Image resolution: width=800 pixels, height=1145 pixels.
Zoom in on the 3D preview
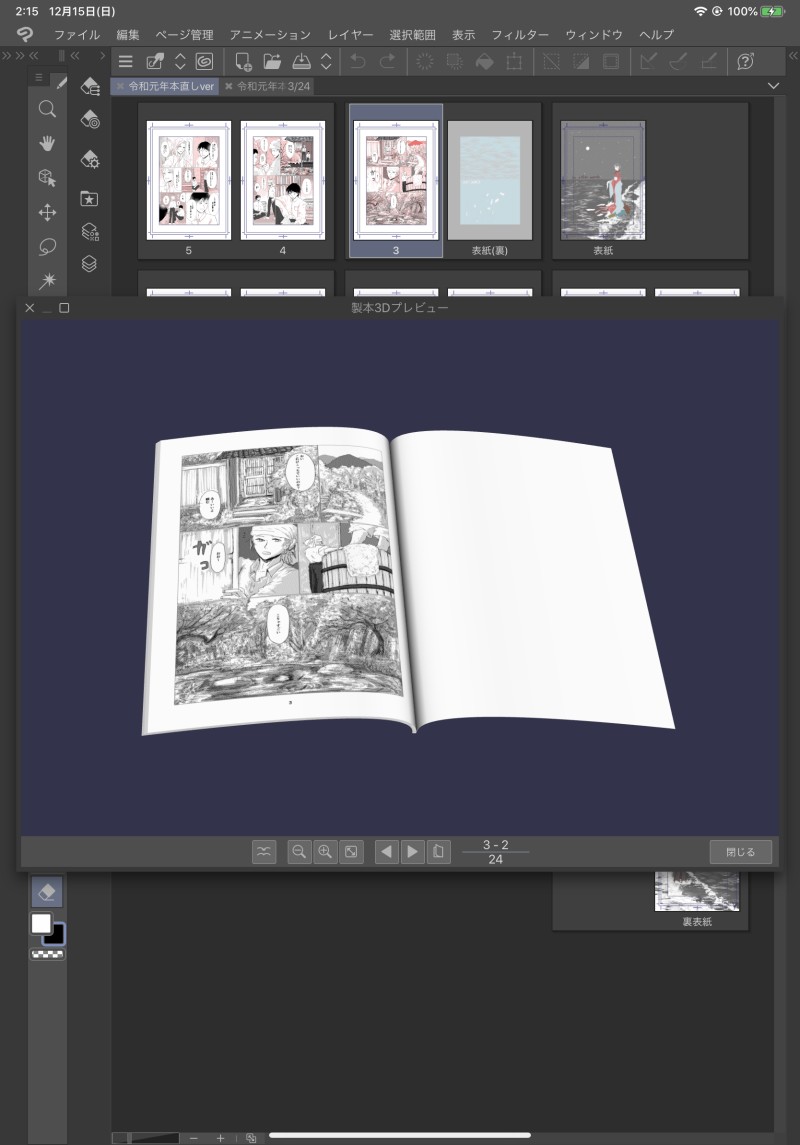click(325, 851)
